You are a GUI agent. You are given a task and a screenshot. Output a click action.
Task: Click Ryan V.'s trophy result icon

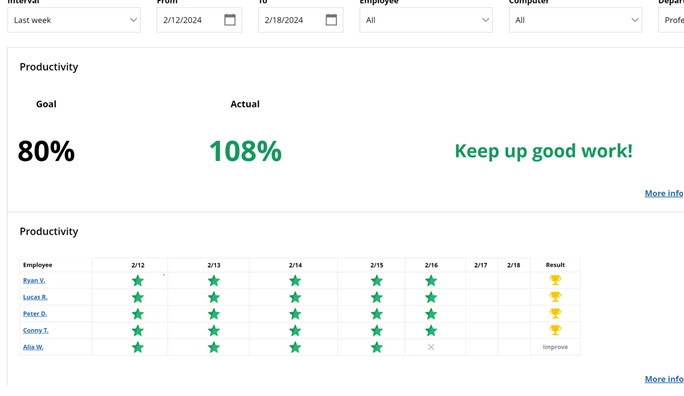click(x=555, y=280)
